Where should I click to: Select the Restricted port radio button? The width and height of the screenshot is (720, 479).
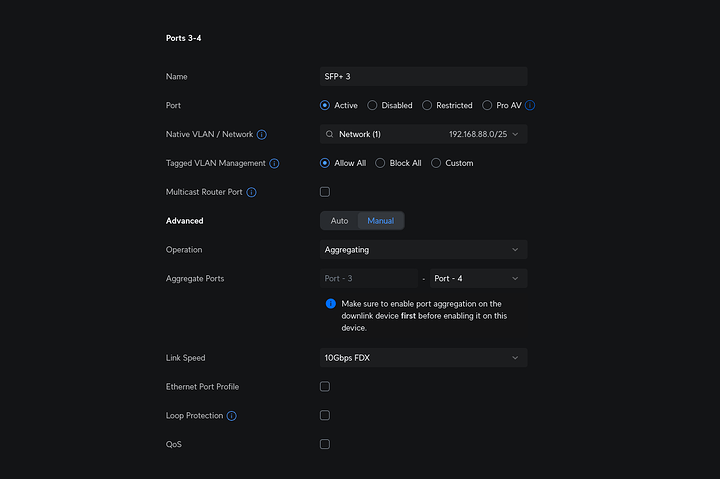point(427,105)
